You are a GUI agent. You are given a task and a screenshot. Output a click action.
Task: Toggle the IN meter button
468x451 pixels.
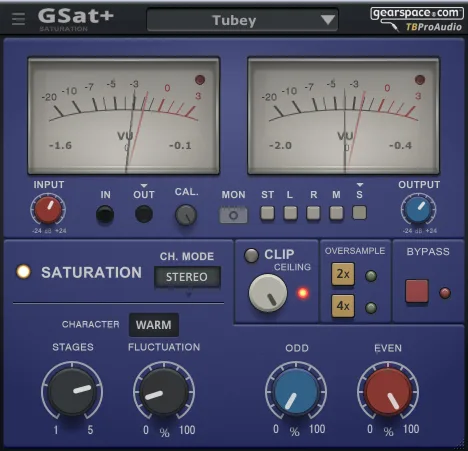point(105,214)
